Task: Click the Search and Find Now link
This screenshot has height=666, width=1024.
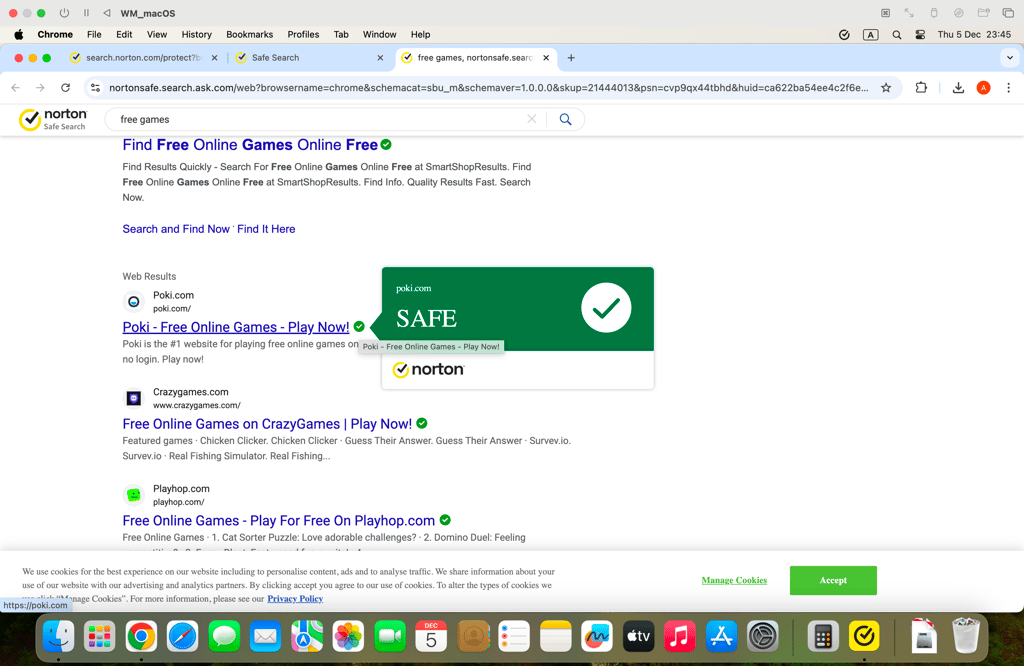Action: click(x=176, y=229)
